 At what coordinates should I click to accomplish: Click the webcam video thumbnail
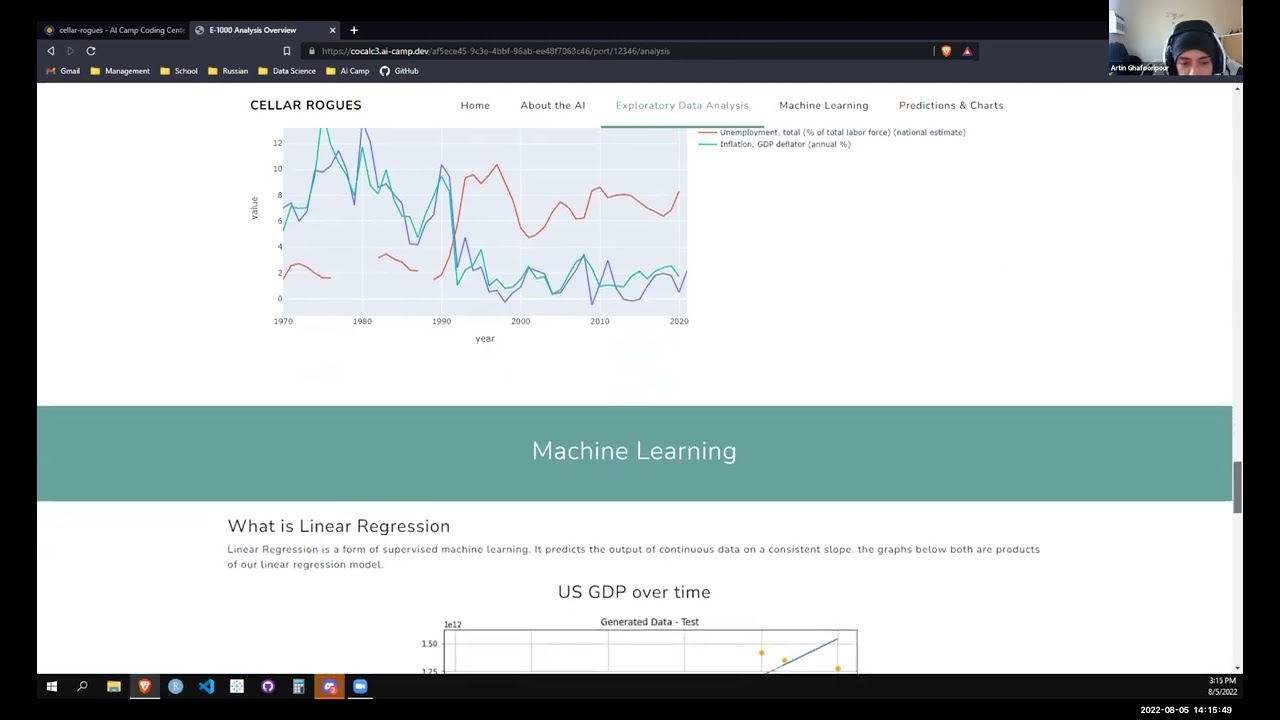(1175, 38)
